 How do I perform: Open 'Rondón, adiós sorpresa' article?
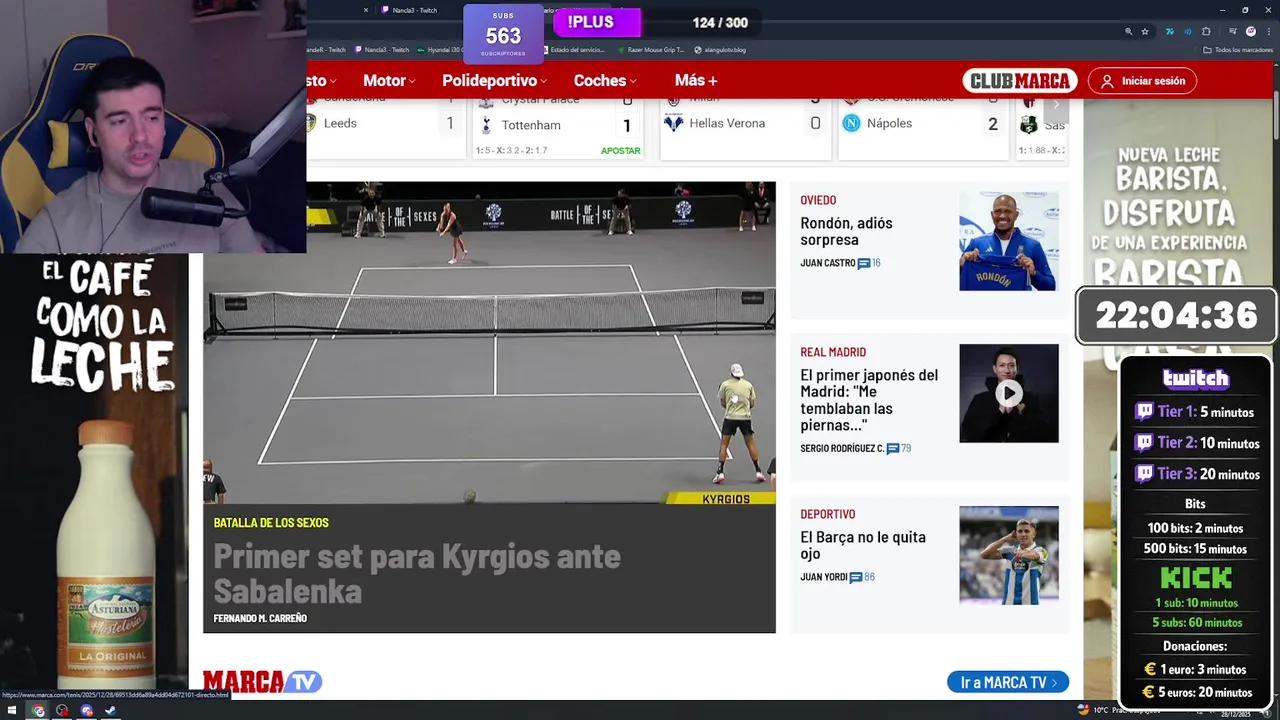coord(846,231)
